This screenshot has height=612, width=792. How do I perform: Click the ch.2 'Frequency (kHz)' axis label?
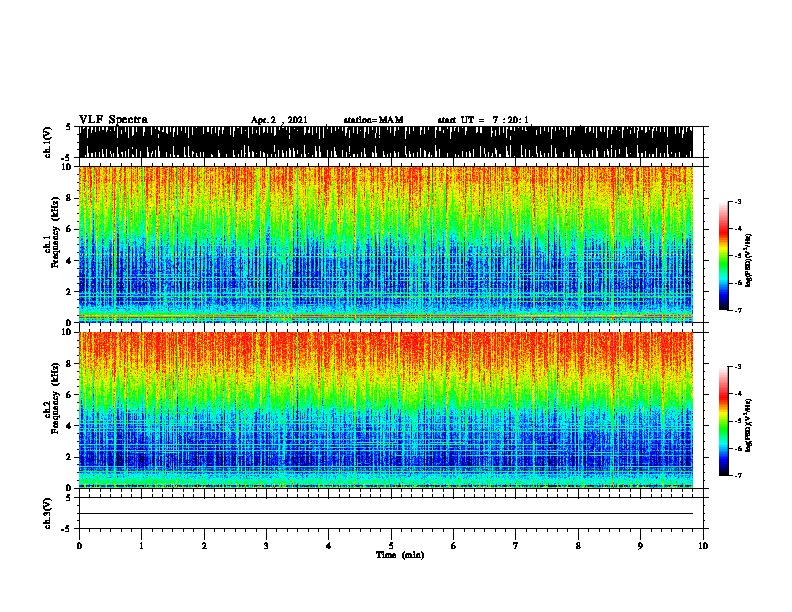coord(55,398)
